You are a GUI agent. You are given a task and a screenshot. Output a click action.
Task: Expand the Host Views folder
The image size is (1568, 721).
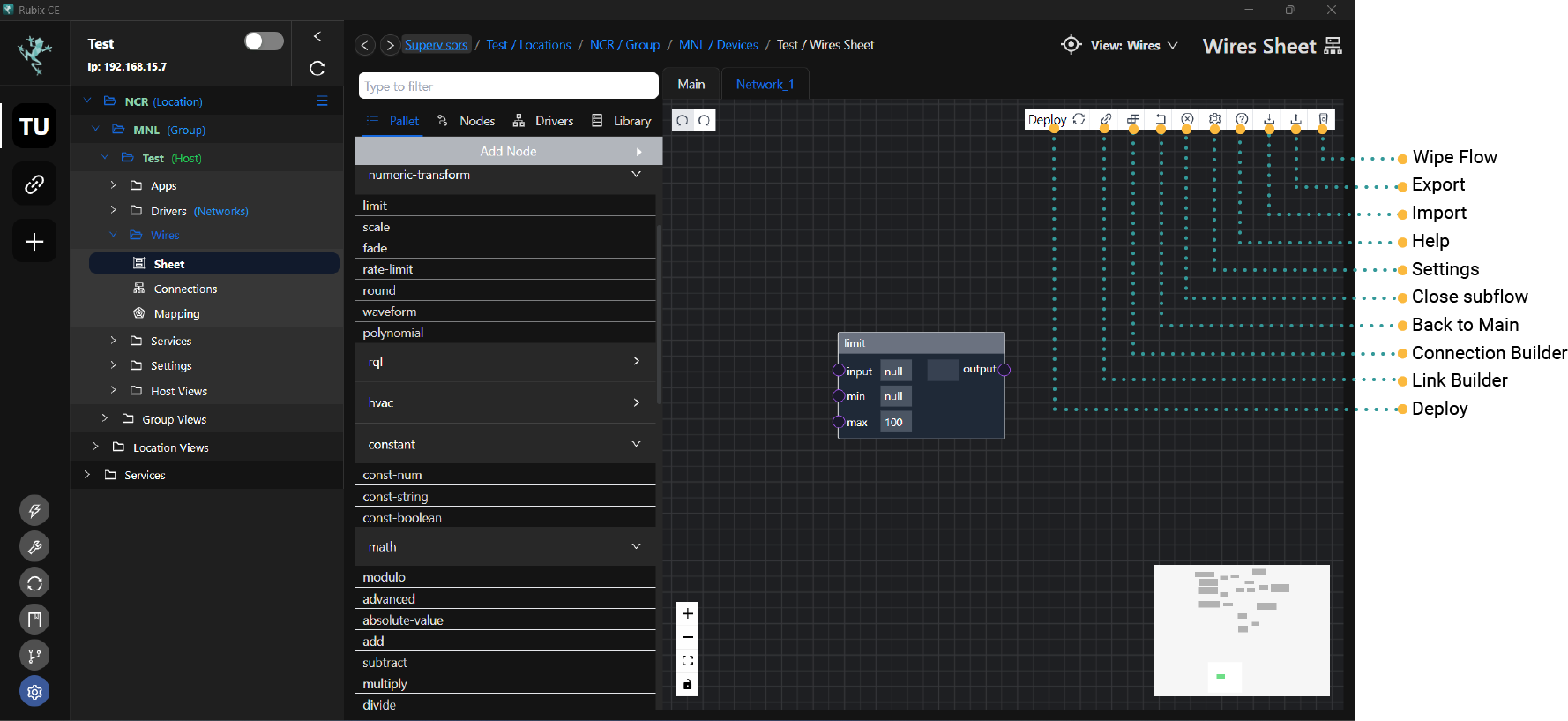pos(113,390)
